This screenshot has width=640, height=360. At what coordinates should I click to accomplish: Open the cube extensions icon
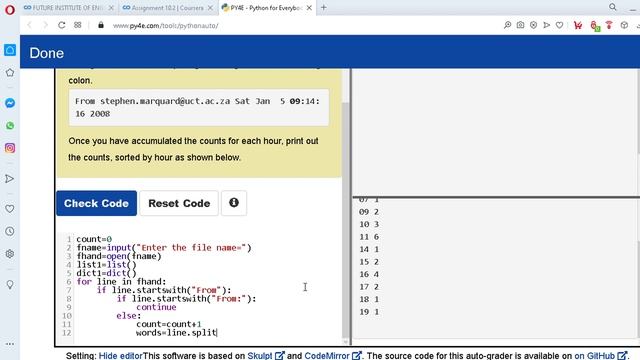(x=624, y=25)
